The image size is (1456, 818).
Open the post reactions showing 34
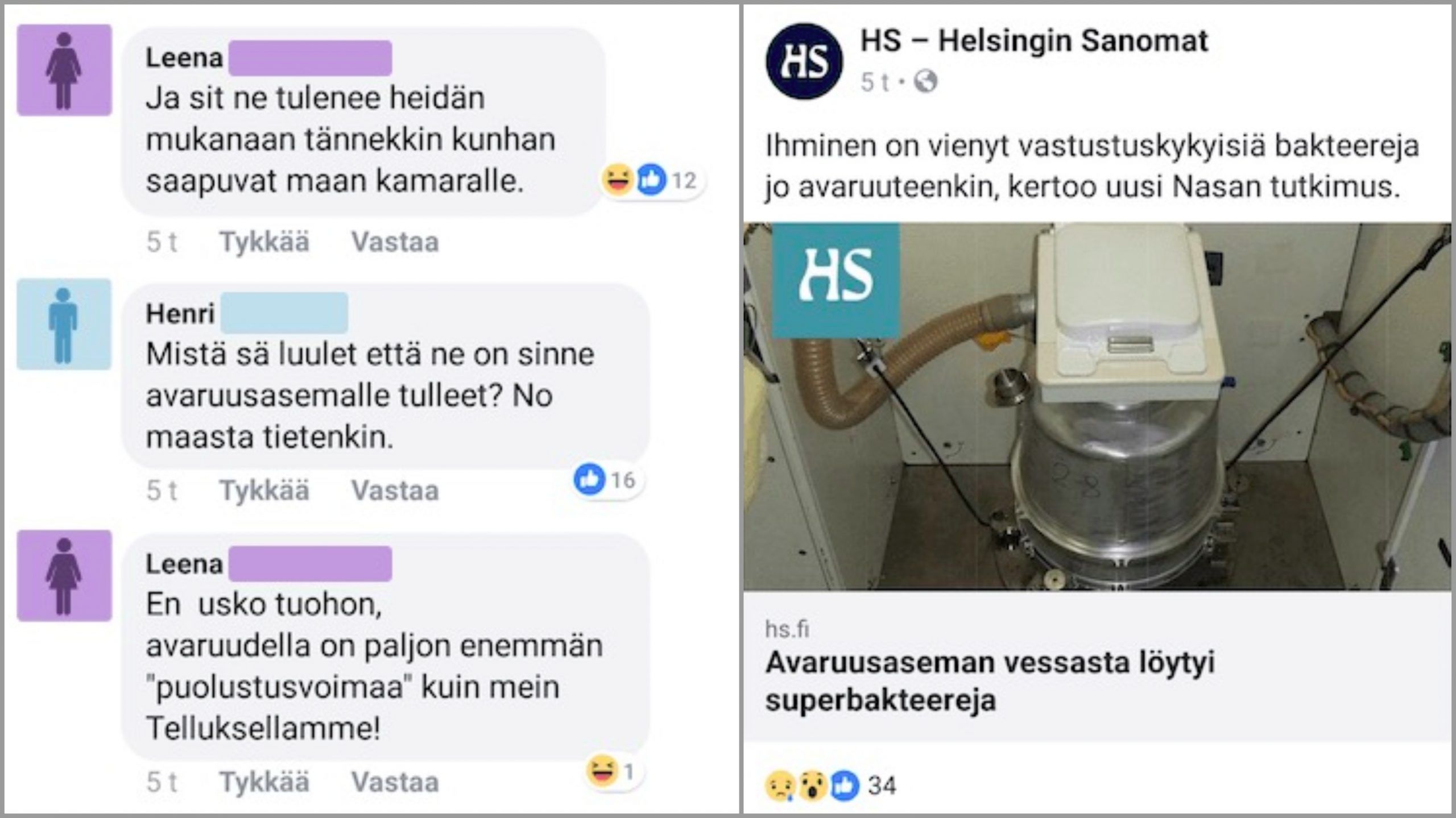831,786
